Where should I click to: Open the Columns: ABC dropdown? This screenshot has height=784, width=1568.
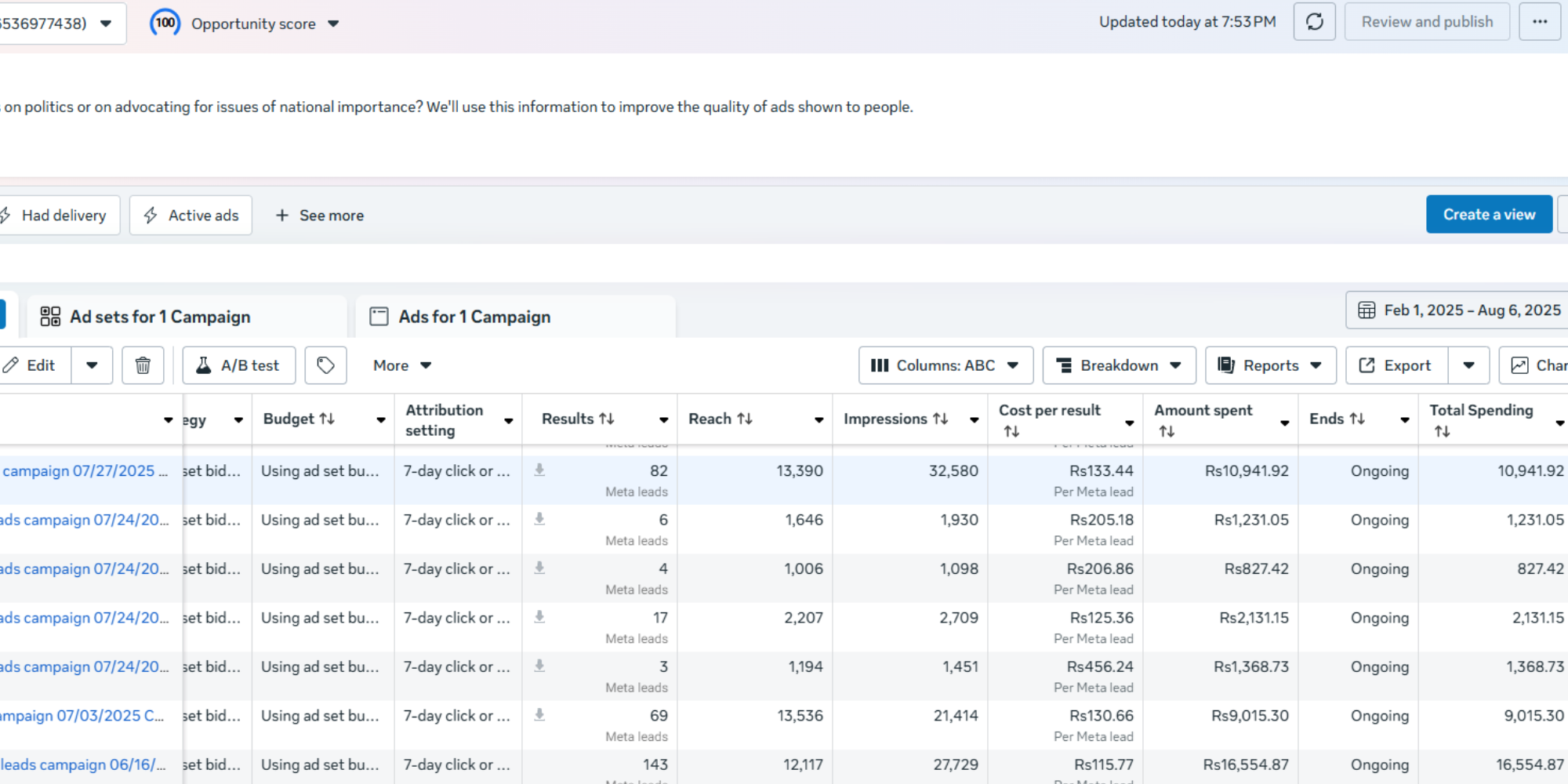click(946, 365)
